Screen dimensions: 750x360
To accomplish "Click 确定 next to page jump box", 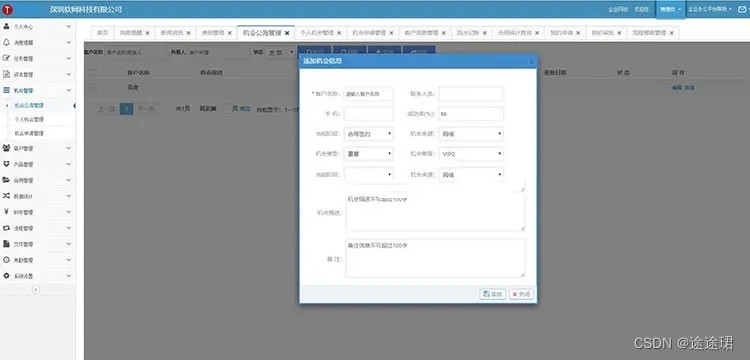I will [244, 109].
